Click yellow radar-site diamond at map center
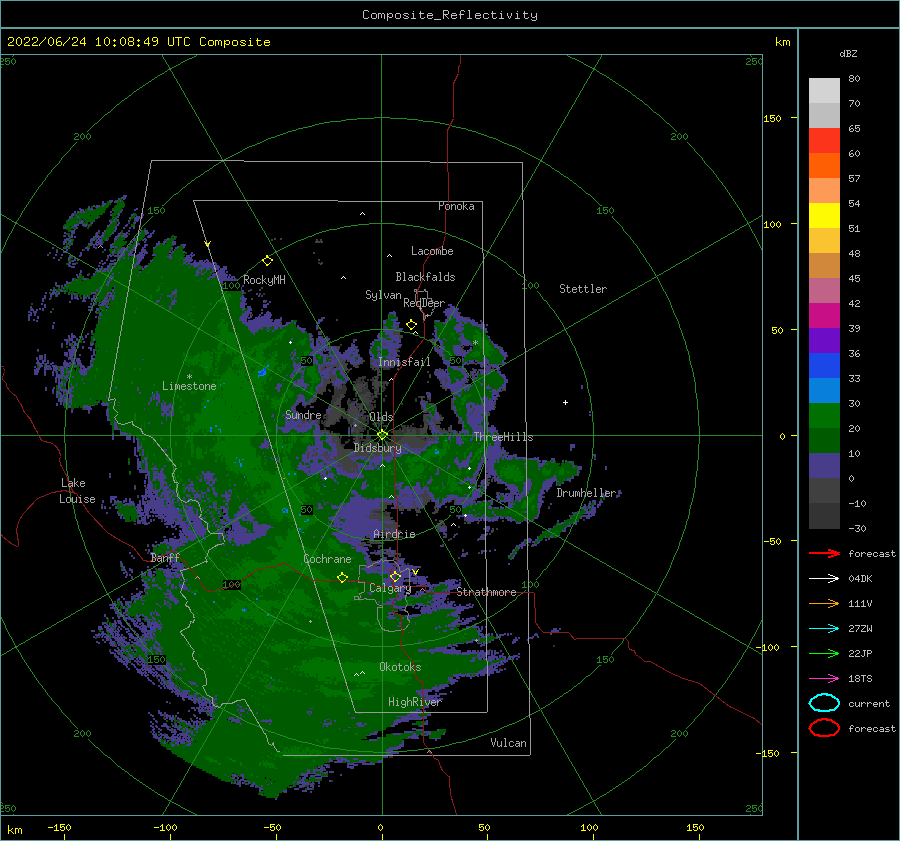Screen dimensions: 900x841 [382, 435]
